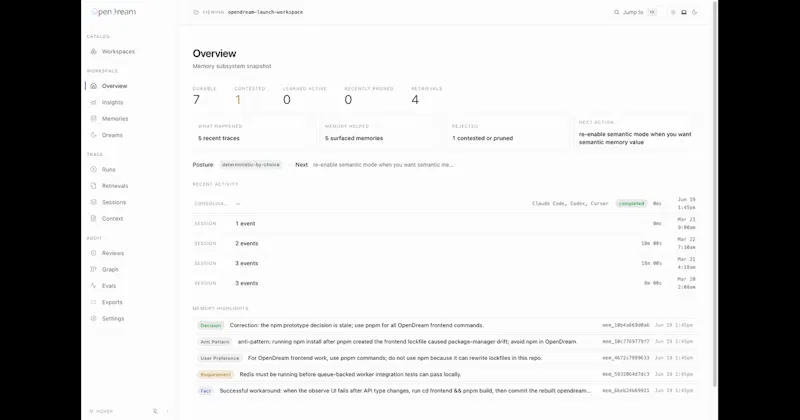Viewport: 800px width, 420px height.
Task: Click the Durable count 7
Action: pyautogui.click(x=196, y=100)
